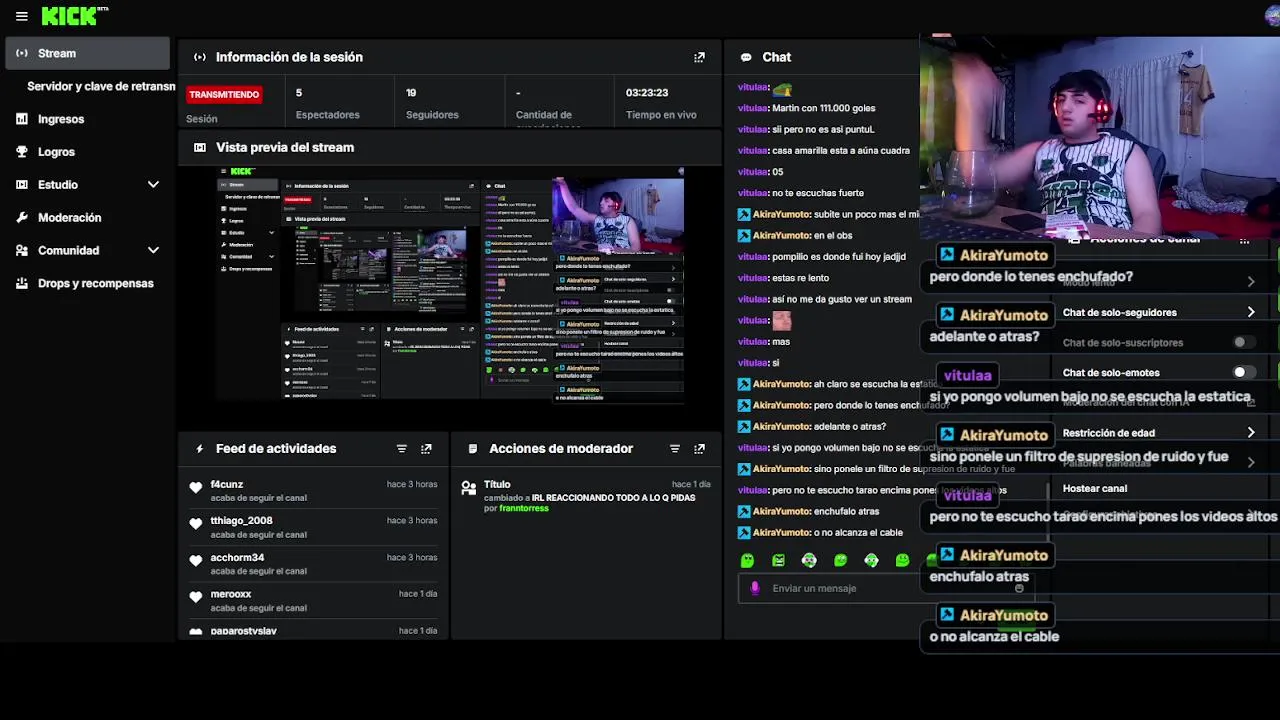Click Hostear canal option
Viewport: 1280px width, 720px height.
point(1095,488)
